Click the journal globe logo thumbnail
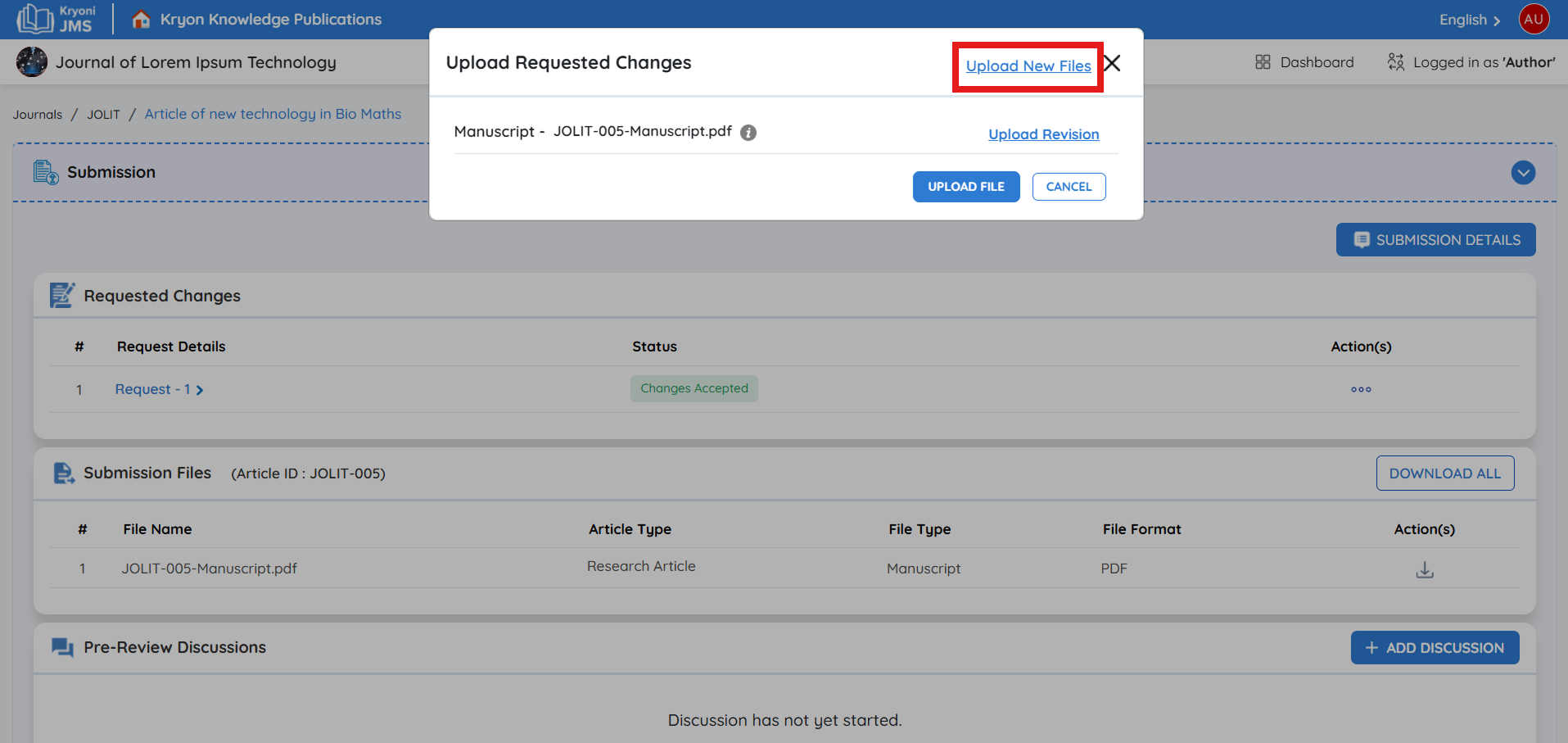This screenshot has width=1568, height=743. point(32,62)
